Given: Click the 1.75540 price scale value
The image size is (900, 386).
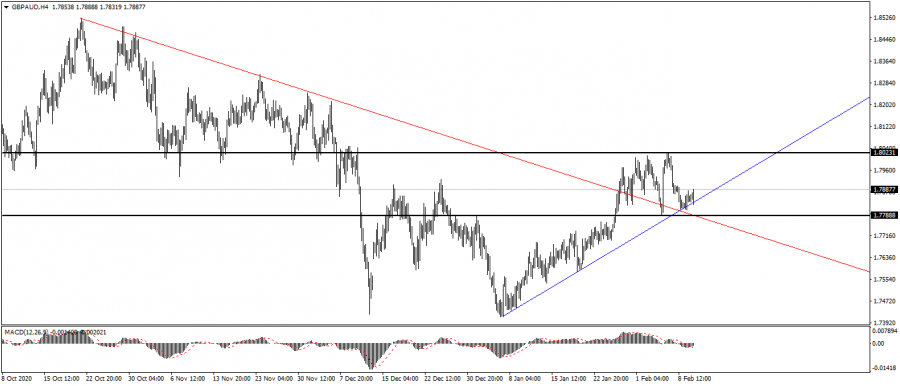Looking at the screenshot, I should click(x=885, y=280).
